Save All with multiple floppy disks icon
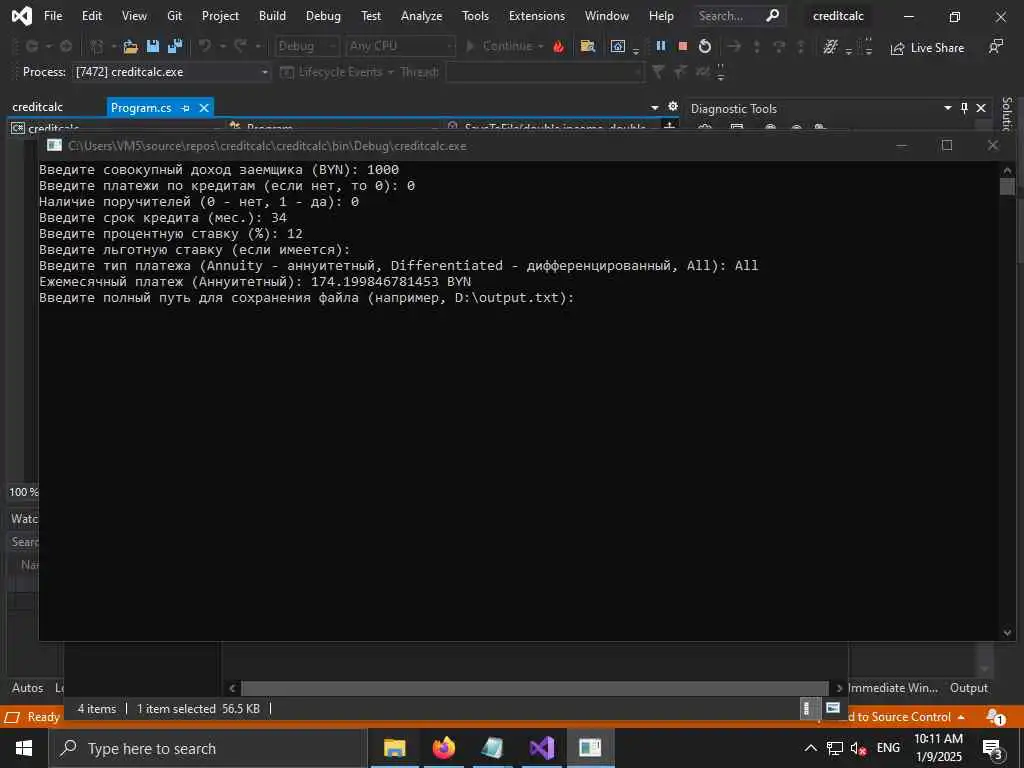1024x768 pixels. click(175, 46)
